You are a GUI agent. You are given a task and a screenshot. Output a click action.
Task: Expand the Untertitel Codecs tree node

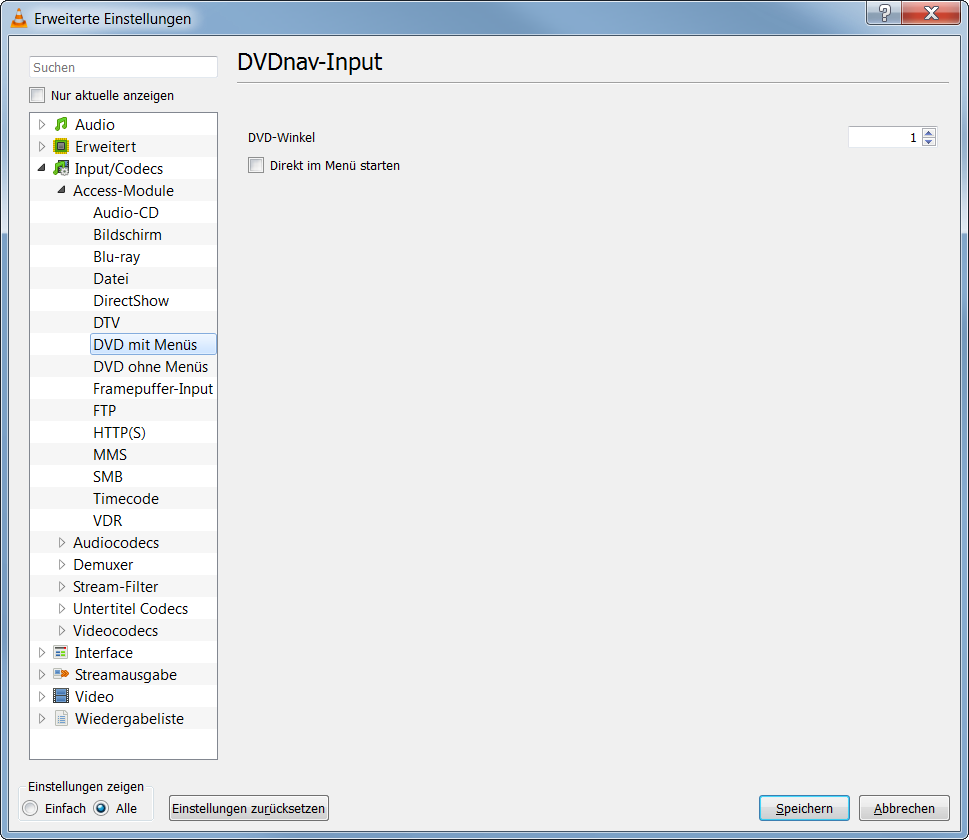click(61, 608)
